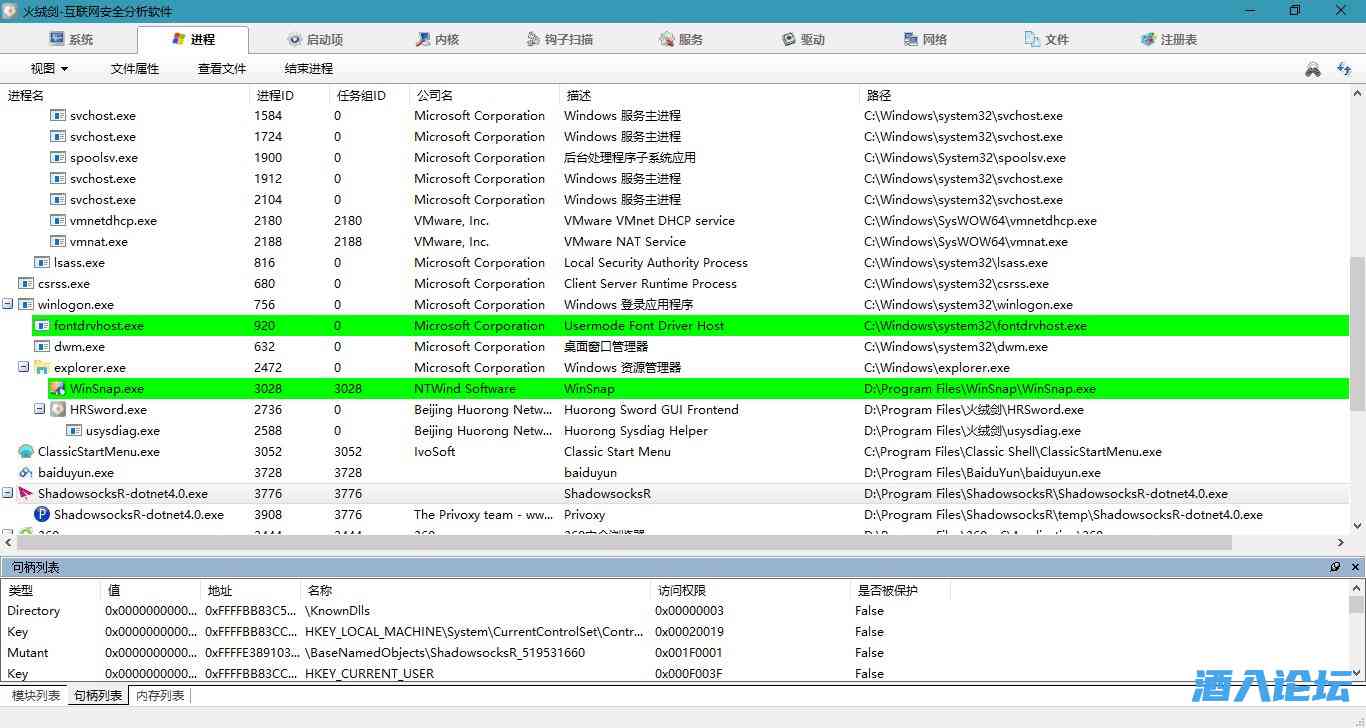Click the baiduyun.exe cloud icon
Viewport: 1366px width, 728px height.
click(26, 473)
